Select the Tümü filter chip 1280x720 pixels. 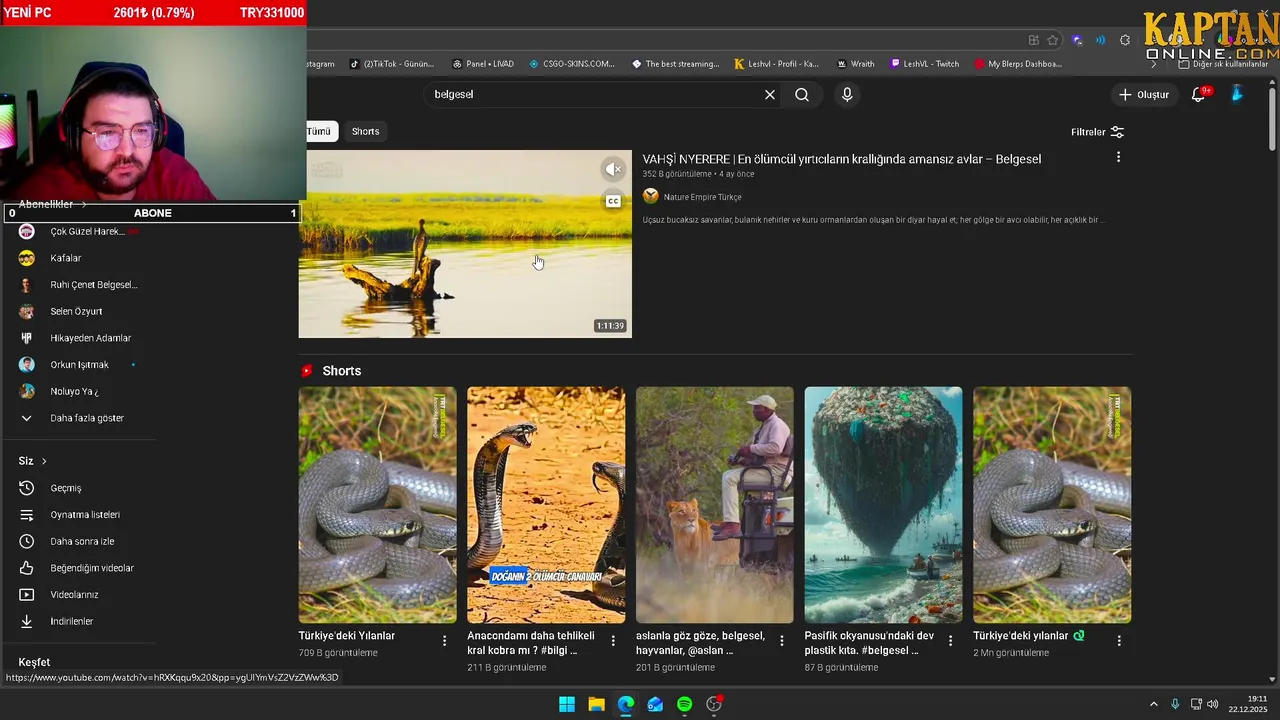pyautogui.click(x=319, y=131)
